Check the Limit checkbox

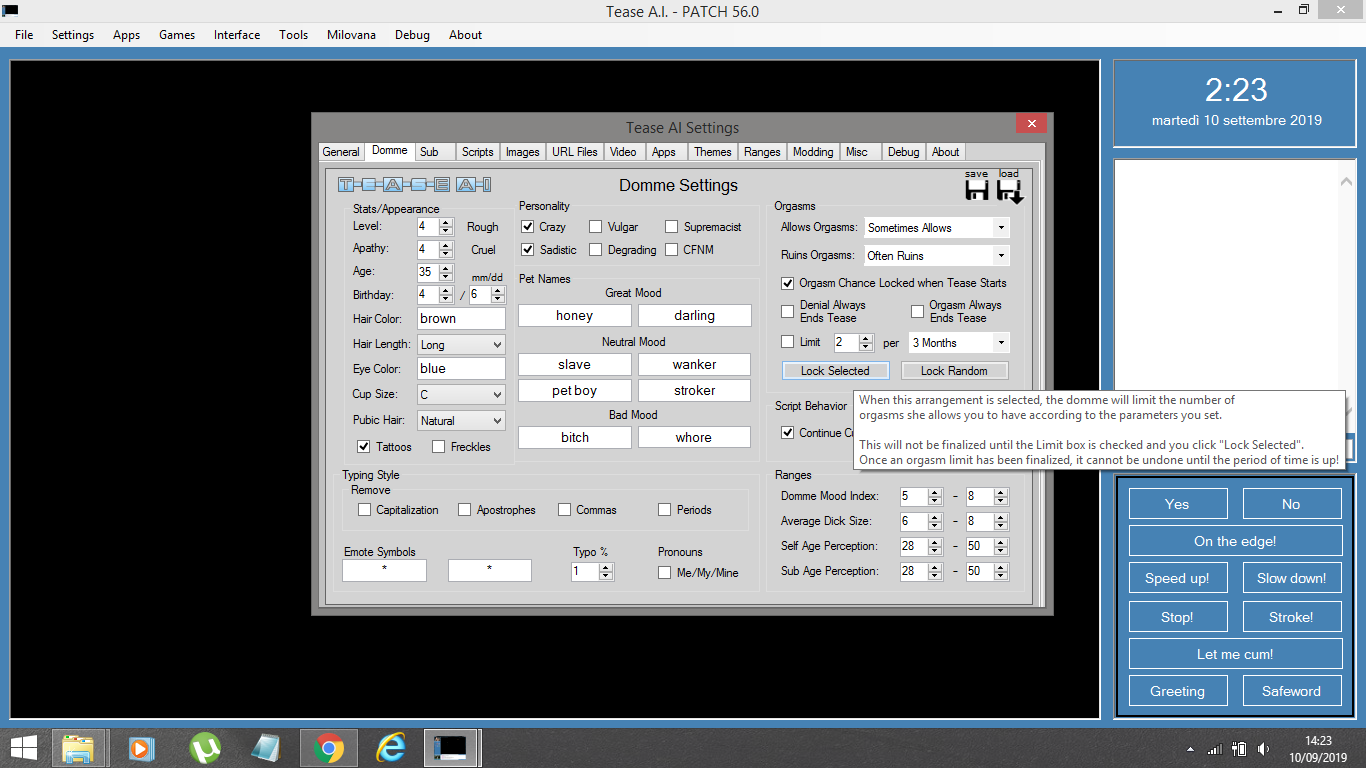[788, 342]
